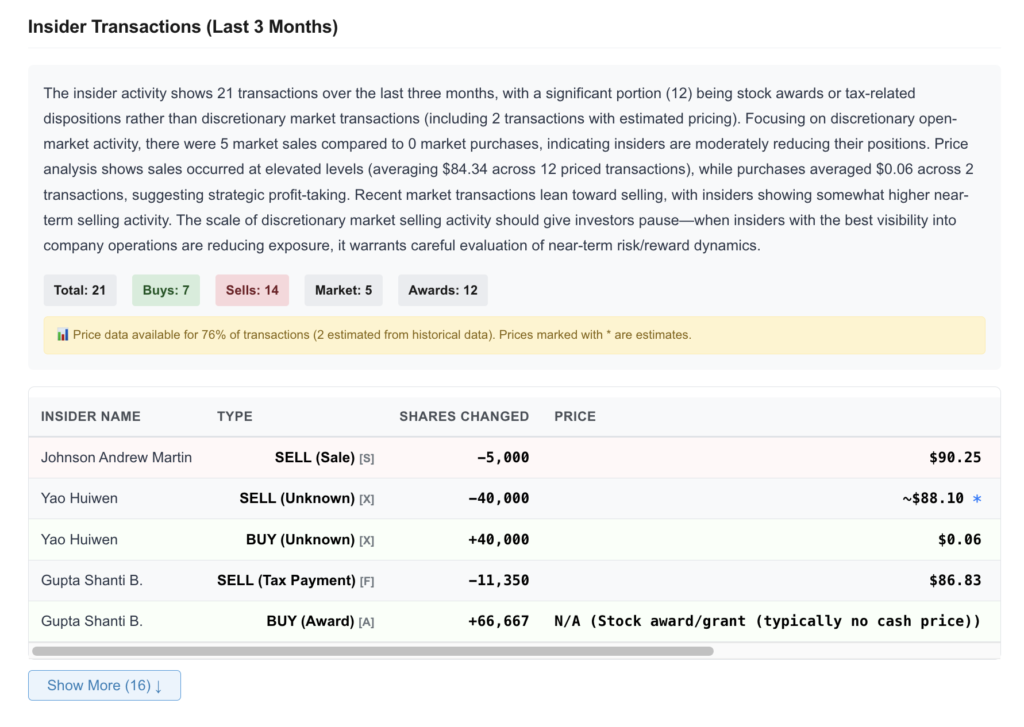The width and height of the screenshot is (1024, 727).
Task: Click the blue asterisk beside ~$88.10
Action: (977, 498)
